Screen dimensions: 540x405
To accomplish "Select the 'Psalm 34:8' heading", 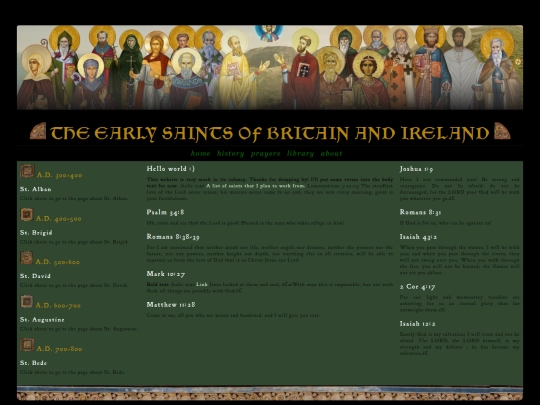I will click(x=165, y=212).
